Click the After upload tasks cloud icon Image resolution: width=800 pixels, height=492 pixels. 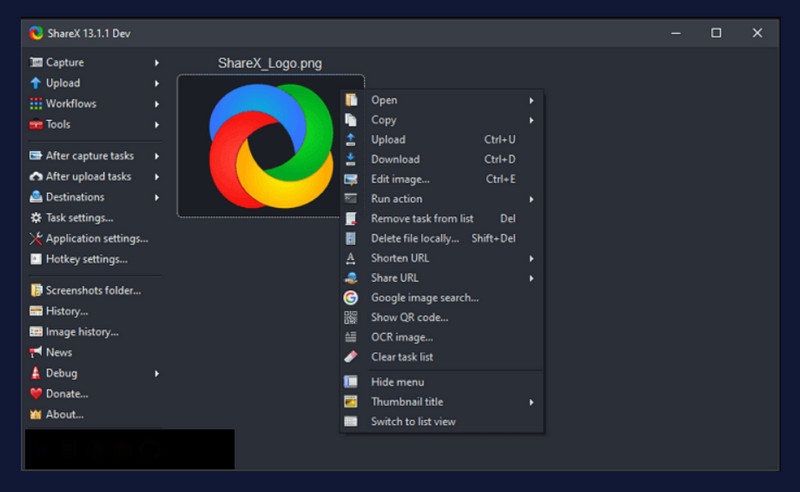[x=36, y=177]
